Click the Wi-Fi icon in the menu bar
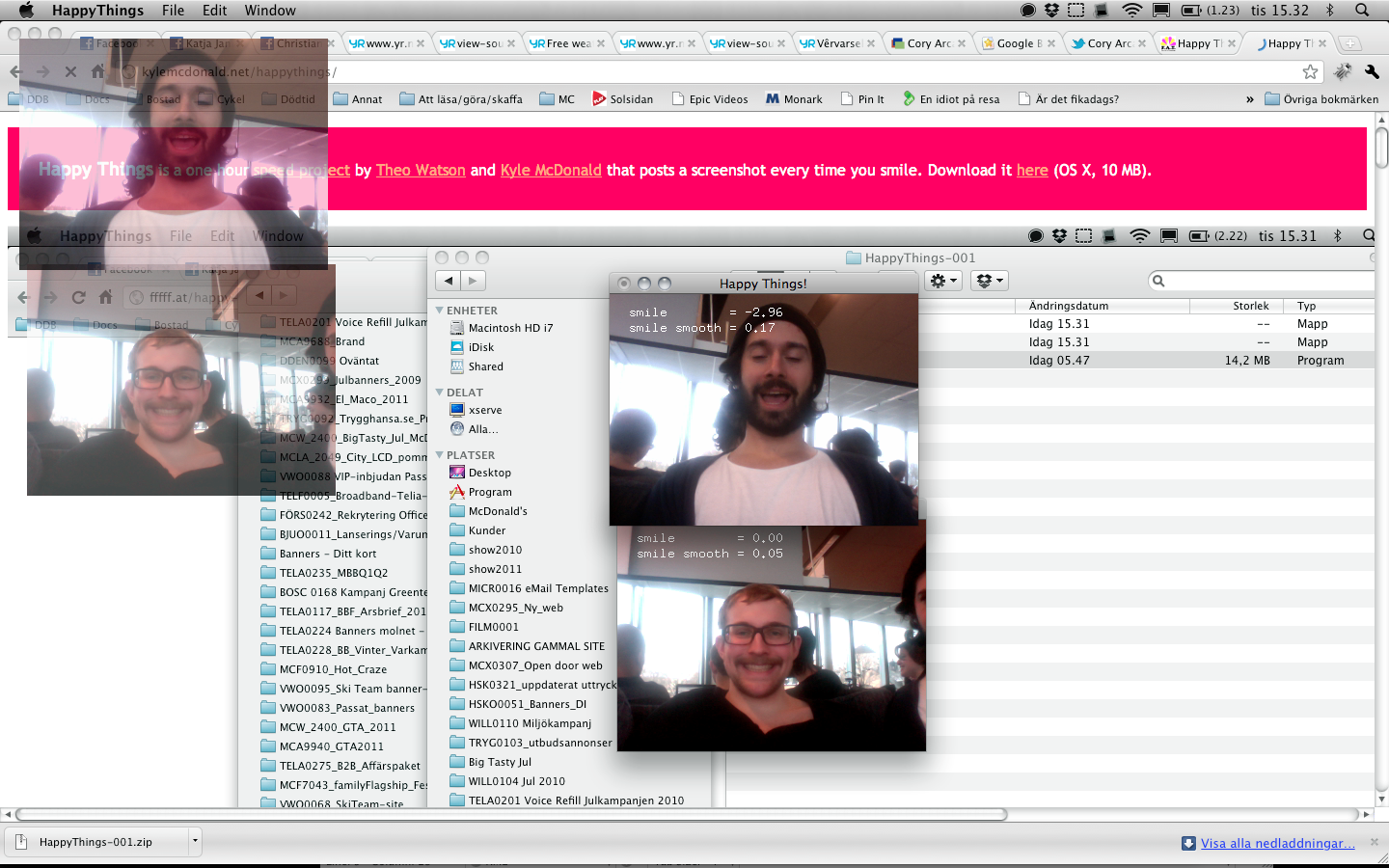The width and height of the screenshot is (1389, 868). pyautogui.click(x=1132, y=11)
